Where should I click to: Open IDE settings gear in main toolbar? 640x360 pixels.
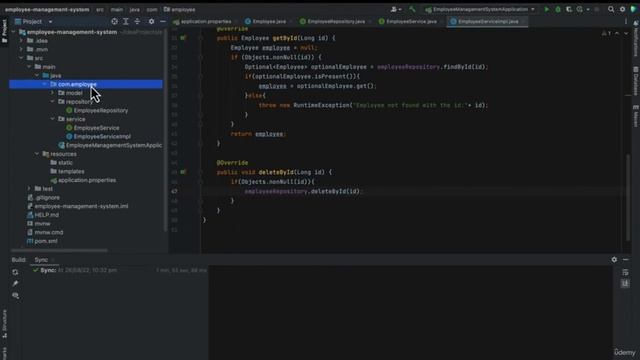click(622, 9)
